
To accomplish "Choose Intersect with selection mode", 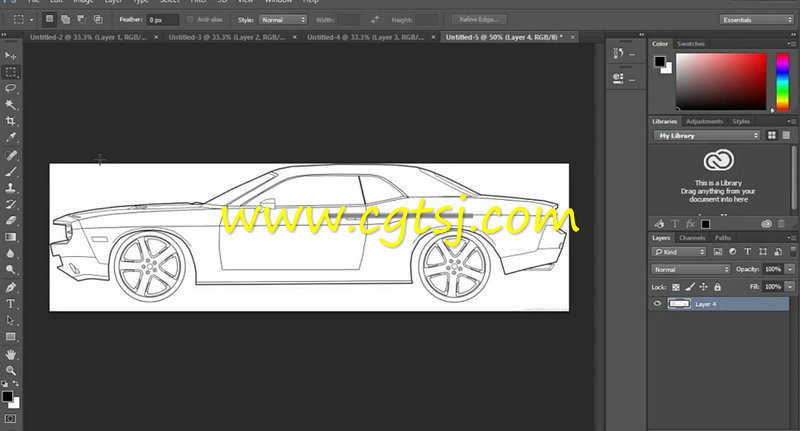I will tap(98, 19).
